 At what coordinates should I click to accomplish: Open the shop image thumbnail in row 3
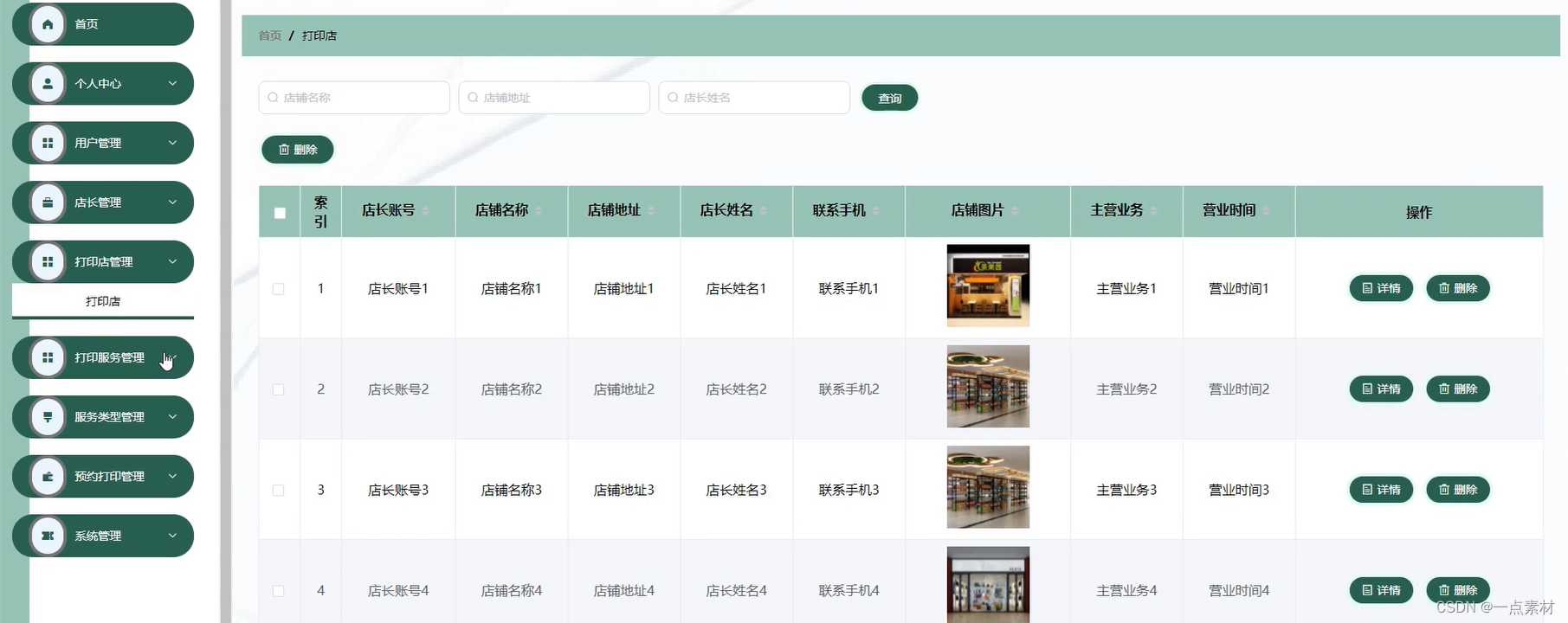click(988, 486)
